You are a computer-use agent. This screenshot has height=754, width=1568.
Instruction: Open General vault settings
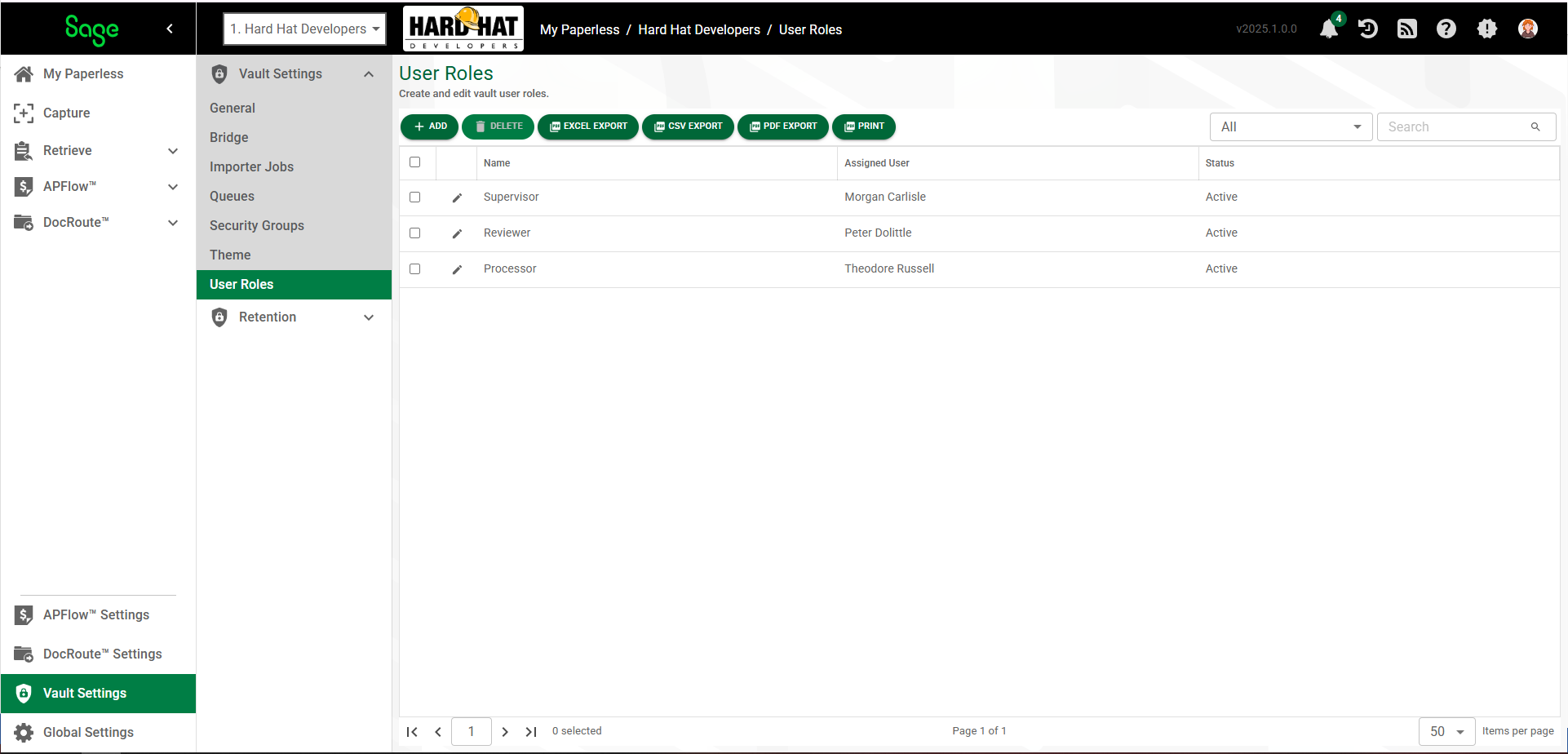pyautogui.click(x=294, y=108)
